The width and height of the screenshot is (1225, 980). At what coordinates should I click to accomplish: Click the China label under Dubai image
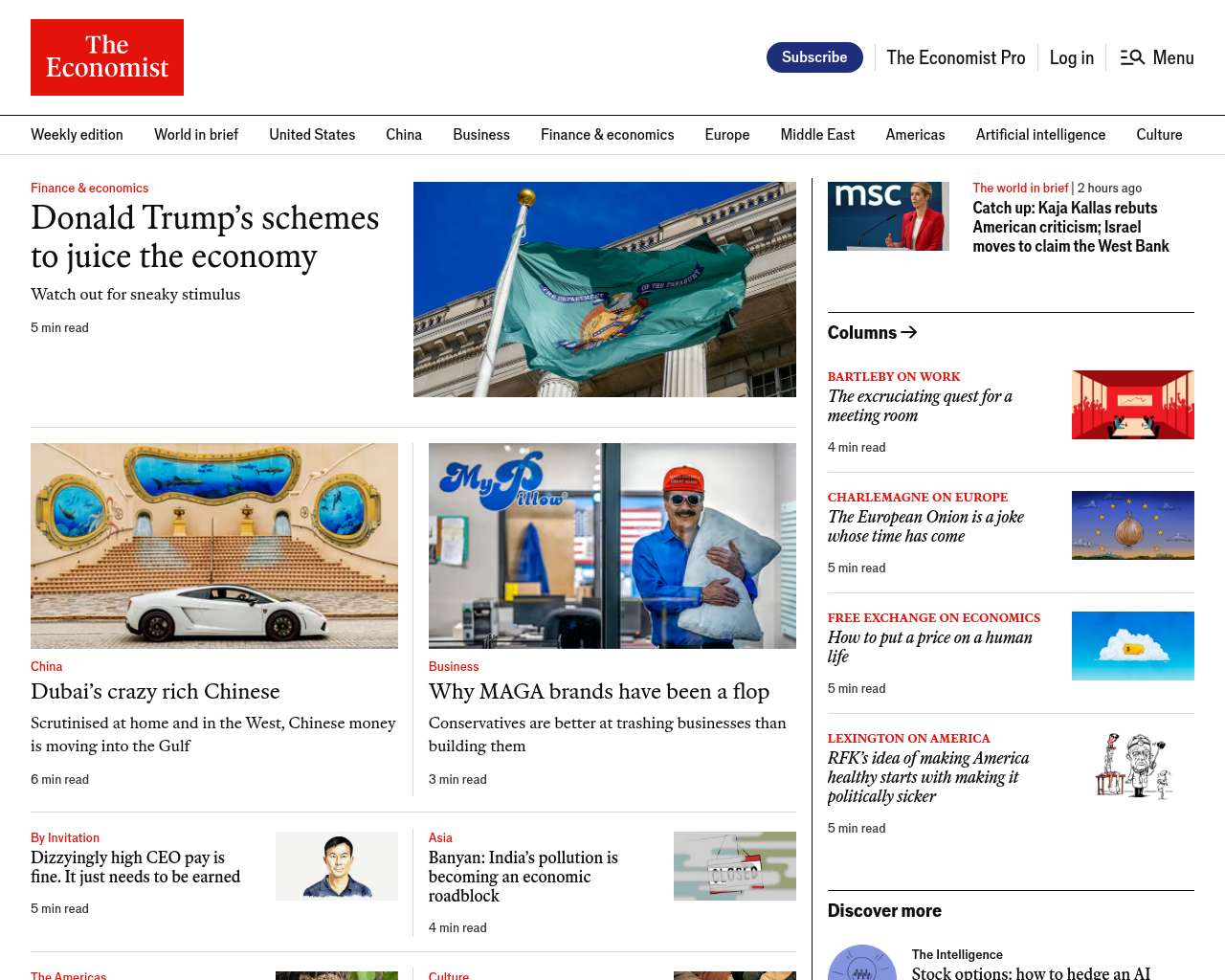tap(46, 667)
